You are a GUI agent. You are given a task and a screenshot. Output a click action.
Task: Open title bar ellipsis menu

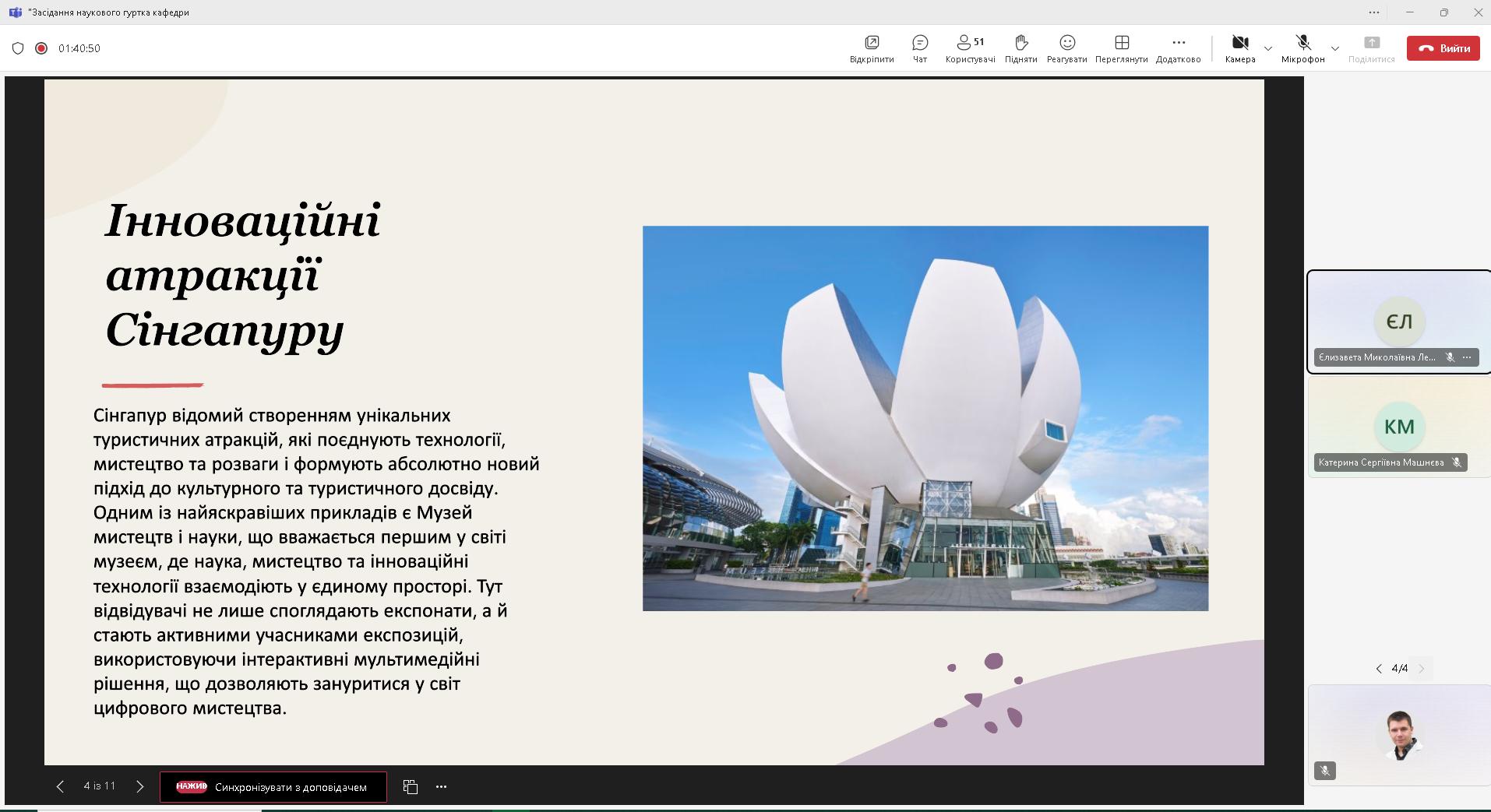click(x=1374, y=12)
